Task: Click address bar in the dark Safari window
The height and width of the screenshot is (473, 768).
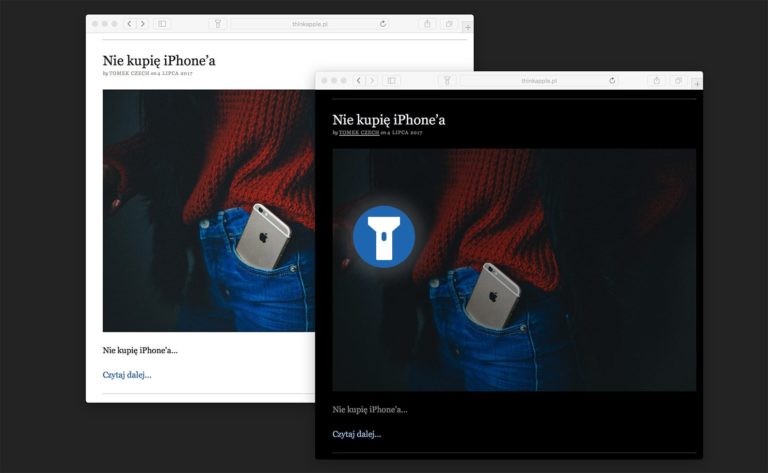Action: click(x=539, y=81)
